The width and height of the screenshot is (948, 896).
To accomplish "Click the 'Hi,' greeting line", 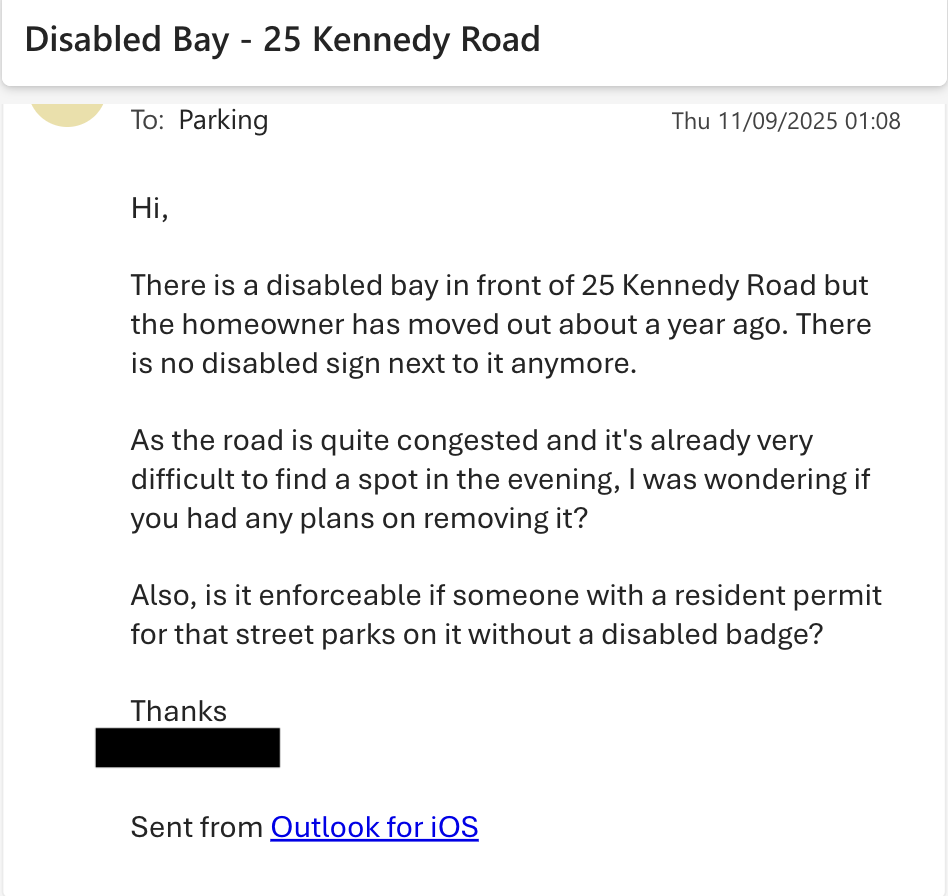I will click(149, 208).
